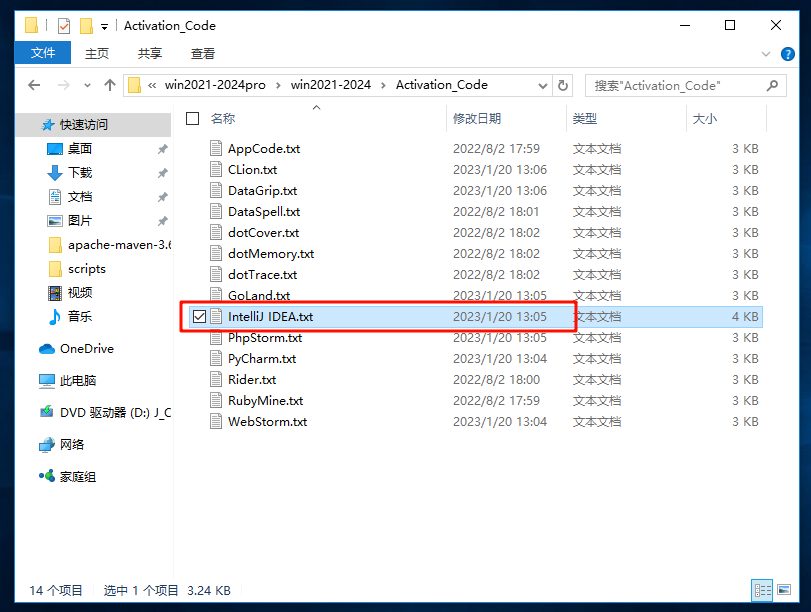Open recent locations dropdown arrow
811x612 pixels.
click(x=87, y=85)
